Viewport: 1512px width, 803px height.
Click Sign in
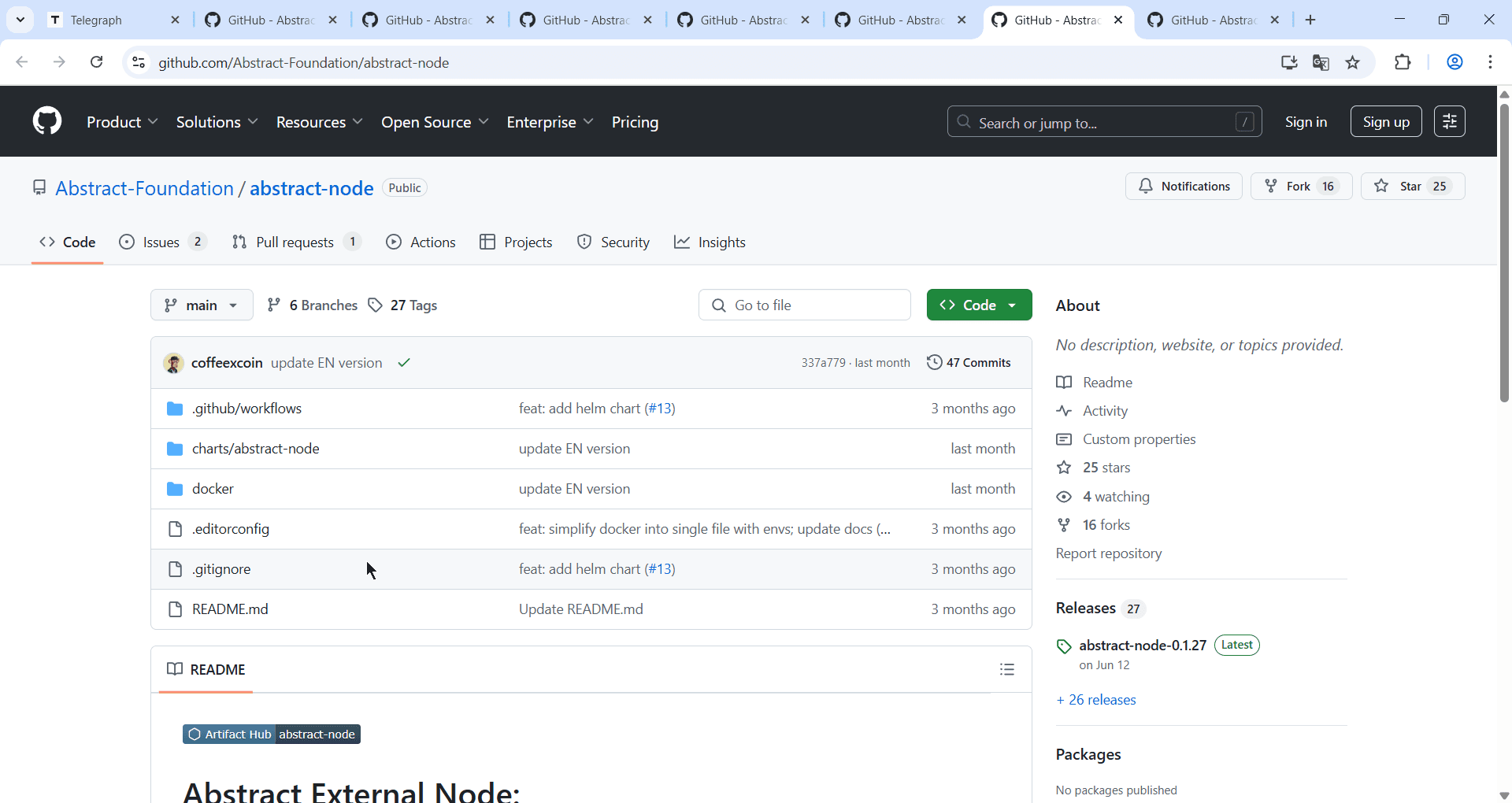point(1306,121)
